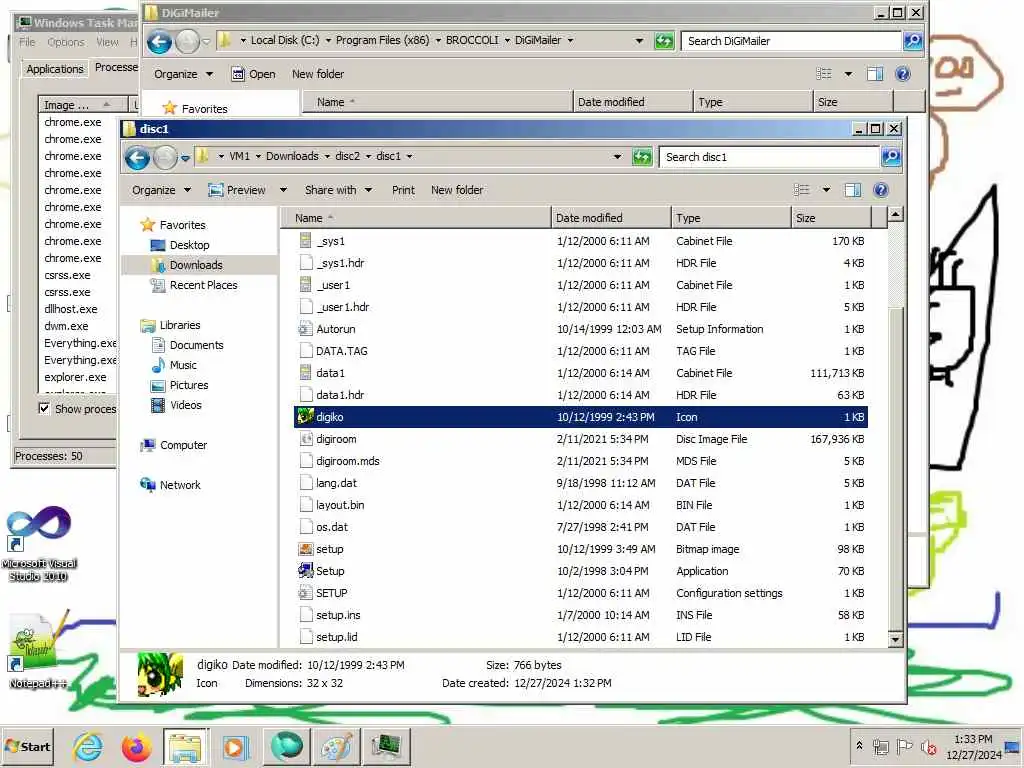Toggle preview pane icon in DiGiMailer toolbar
The width and height of the screenshot is (1024, 768).
(x=875, y=74)
